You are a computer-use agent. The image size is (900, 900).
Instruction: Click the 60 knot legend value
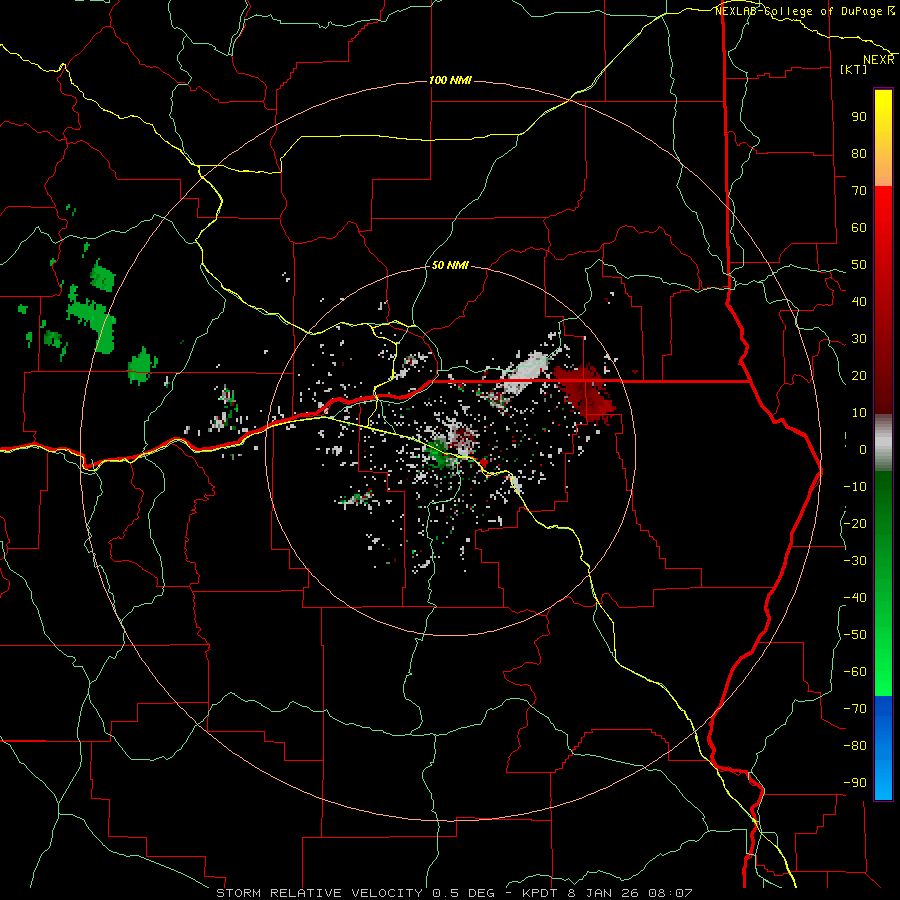coord(859,228)
